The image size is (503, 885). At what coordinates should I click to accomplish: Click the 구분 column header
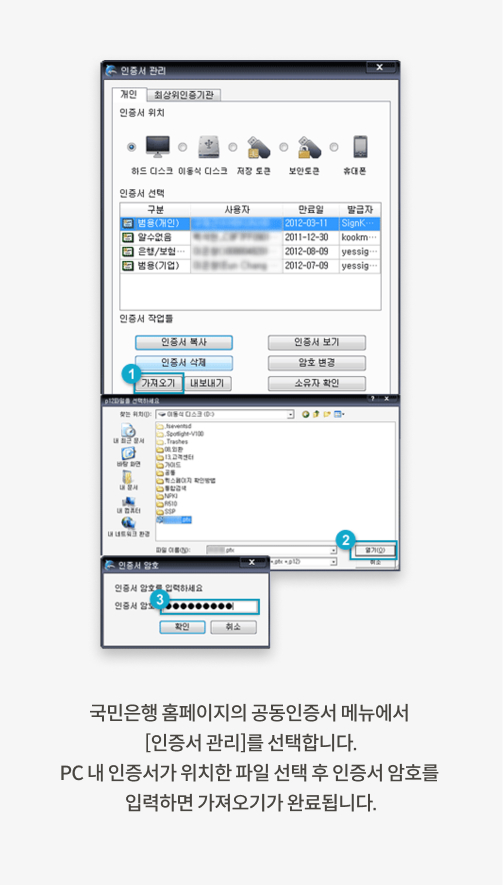point(155,209)
